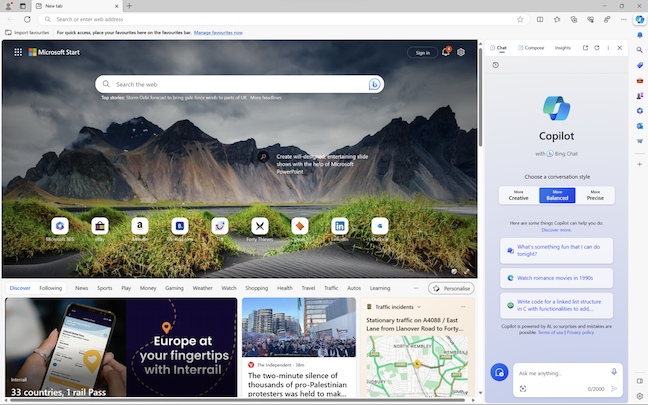Image resolution: width=648 pixels, height=405 pixels.
Task: Click the Bing chat icon in search box
Action: coord(374,84)
